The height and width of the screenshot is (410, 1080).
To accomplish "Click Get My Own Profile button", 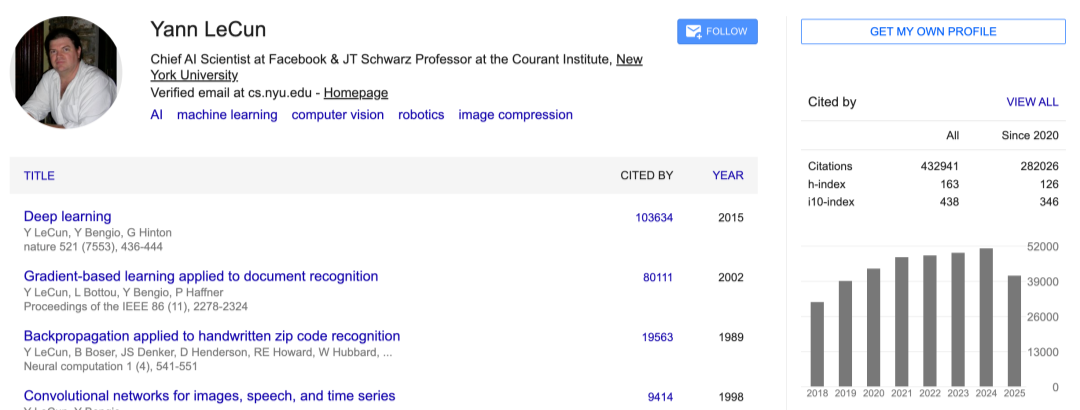I will [933, 32].
